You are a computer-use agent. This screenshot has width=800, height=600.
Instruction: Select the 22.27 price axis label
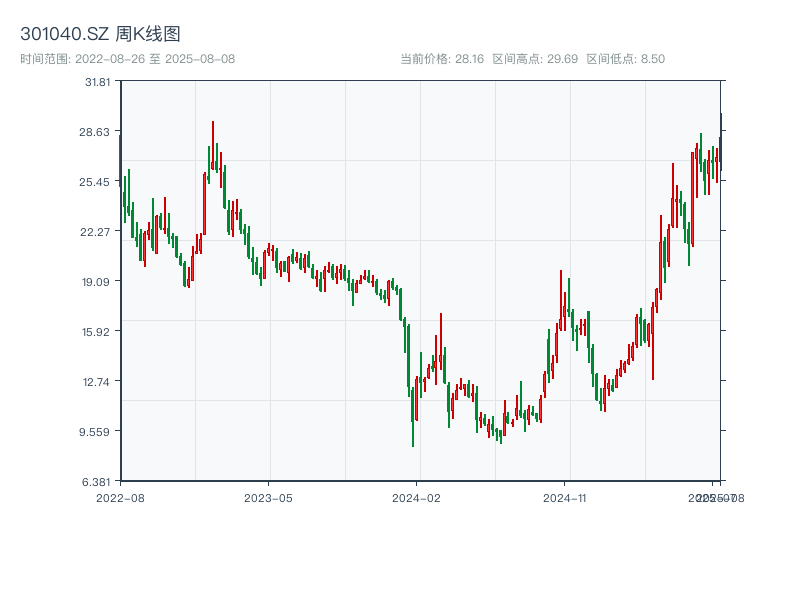pyautogui.click(x=98, y=232)
